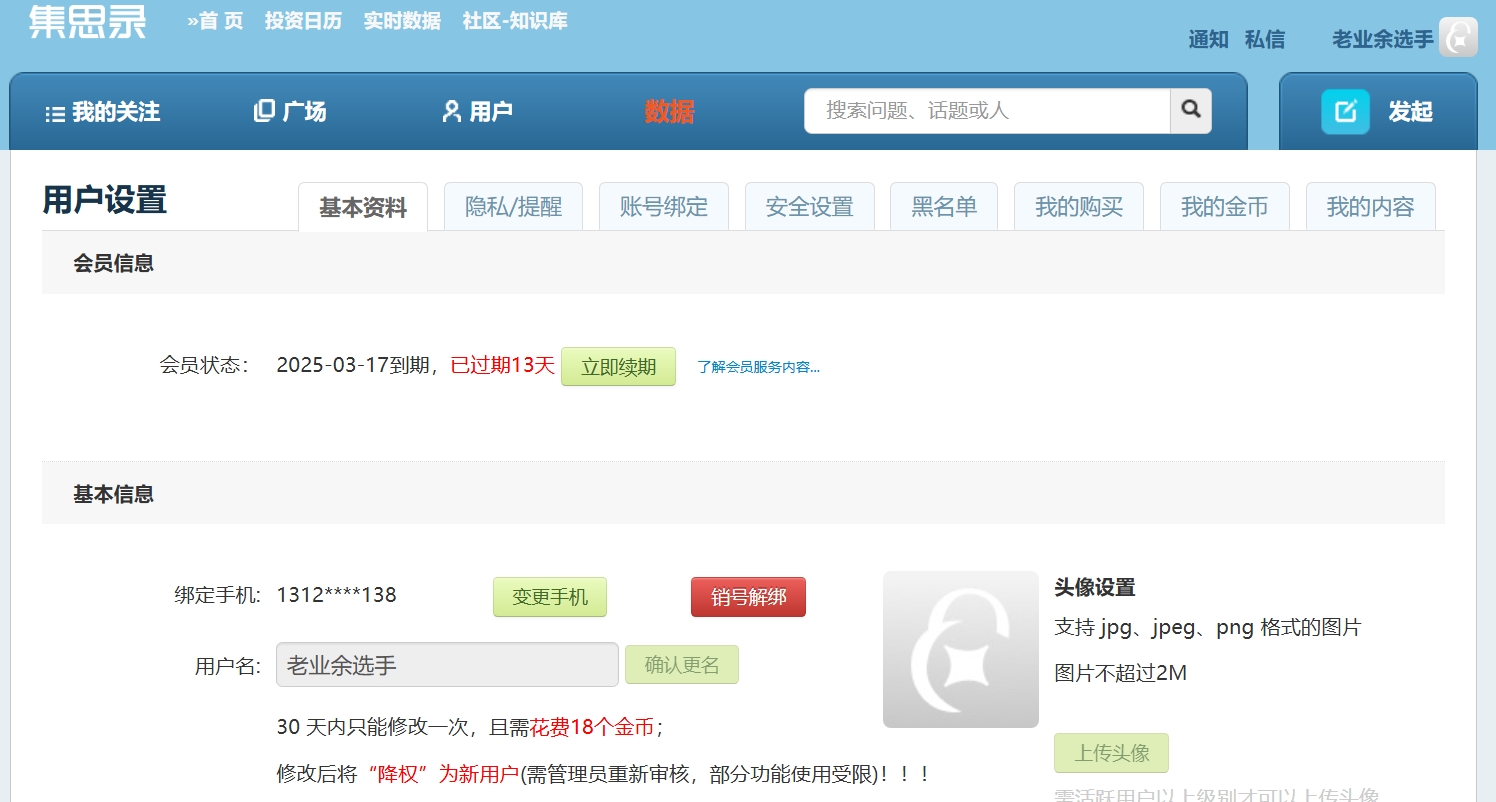Click the 支持 jpg、jpeg、png 格式的图片 text

coord(1208,628)
